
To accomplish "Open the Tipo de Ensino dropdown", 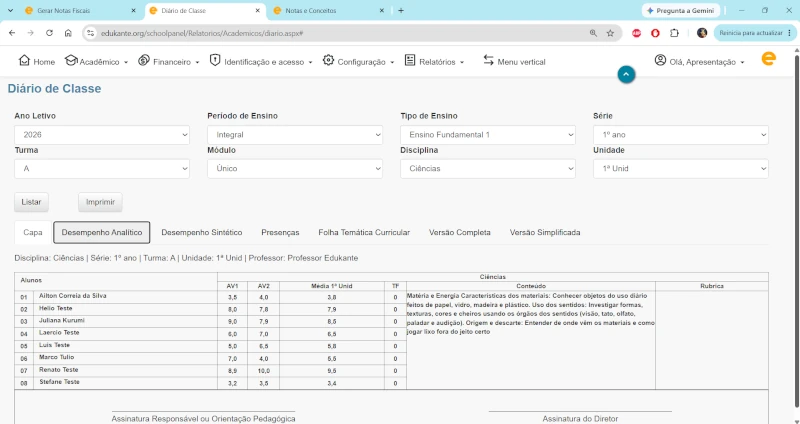I will (488, 135).
